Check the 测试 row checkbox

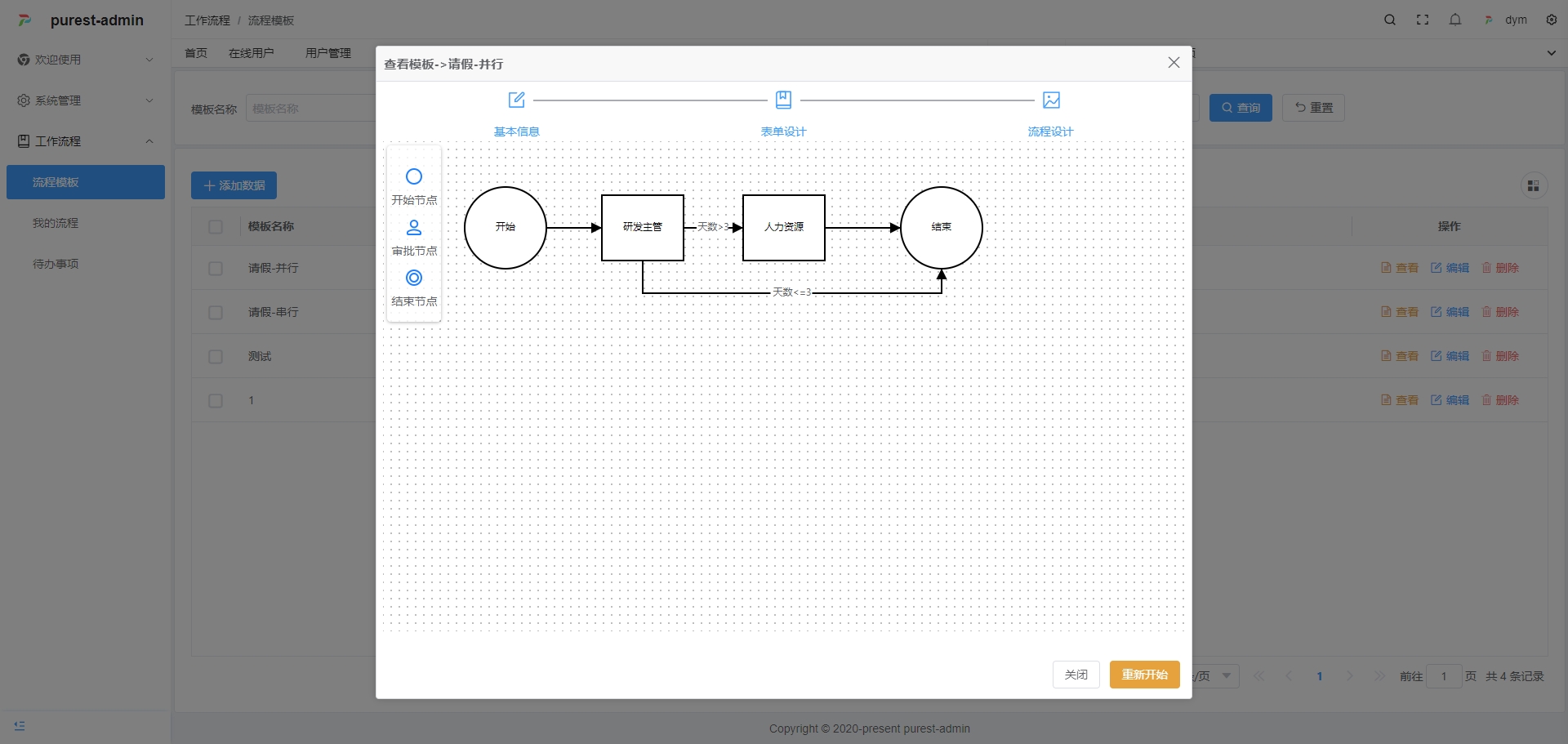point(216,357)
